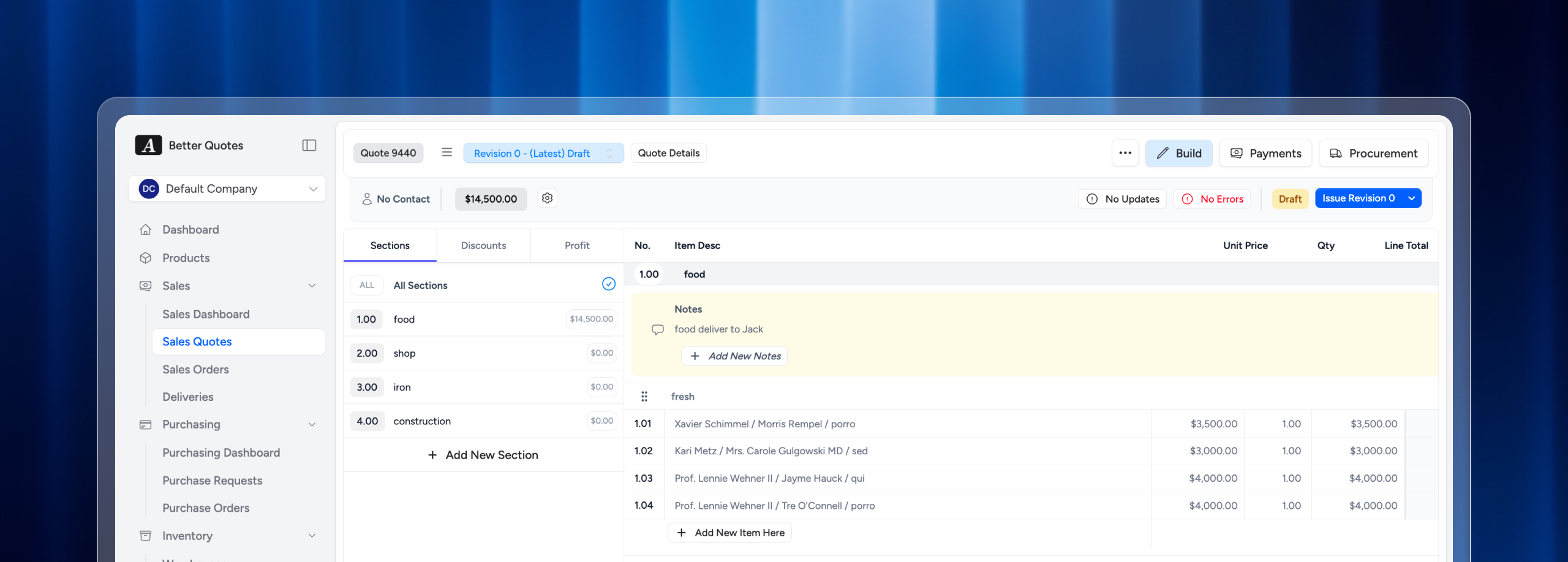Image resolution: width=1568 pixels, height=562 pixels.
Task: Click the Dashboard home icon in sidebar
Action: [146, 230]
